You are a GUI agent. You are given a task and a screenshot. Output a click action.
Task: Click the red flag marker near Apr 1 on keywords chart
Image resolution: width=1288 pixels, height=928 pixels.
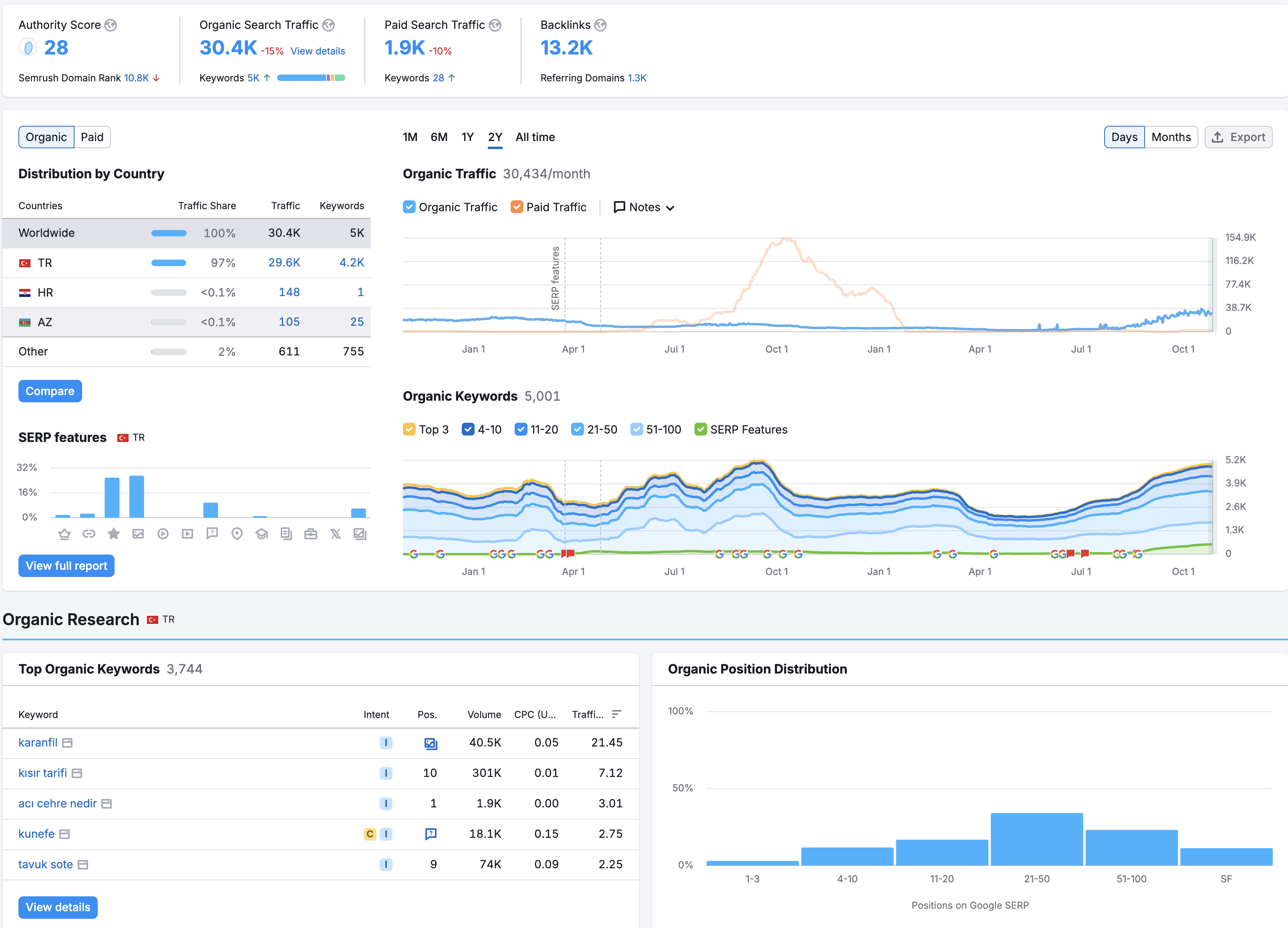pyautogui.click(x=568, y=553)
